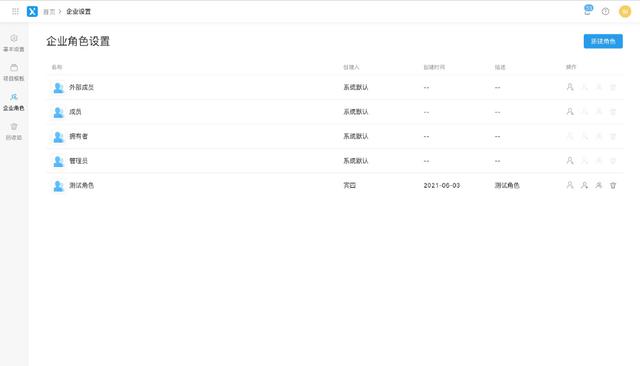Click third person icon in 测试角色 row
The height and width of the screenshot is (366, 640).
(x=599, y=185)
